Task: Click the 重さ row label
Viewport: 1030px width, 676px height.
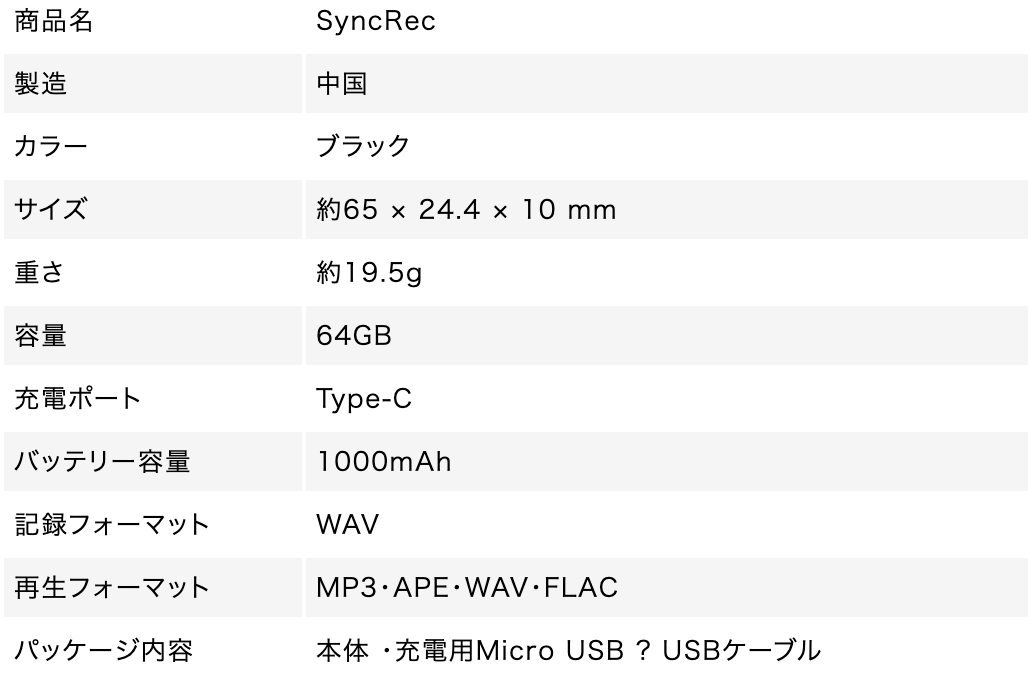Action: coord(40,273)
